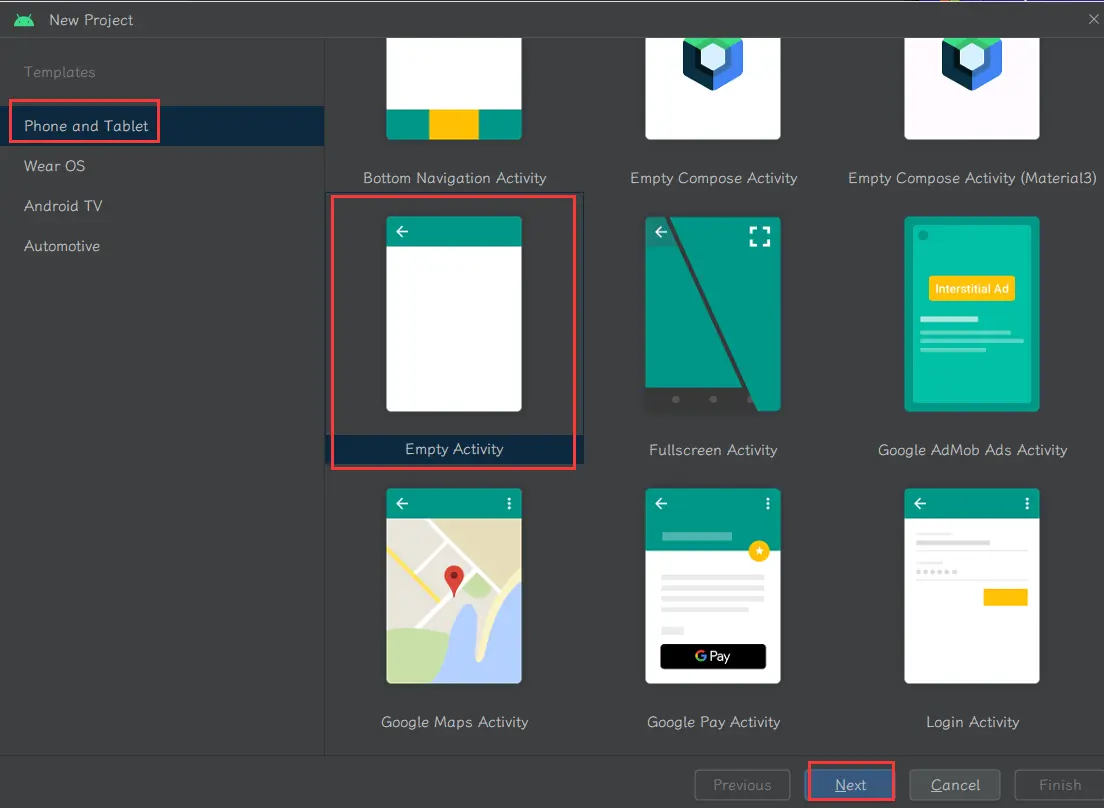Switch to Wear OS templates

tap(55, 166)
